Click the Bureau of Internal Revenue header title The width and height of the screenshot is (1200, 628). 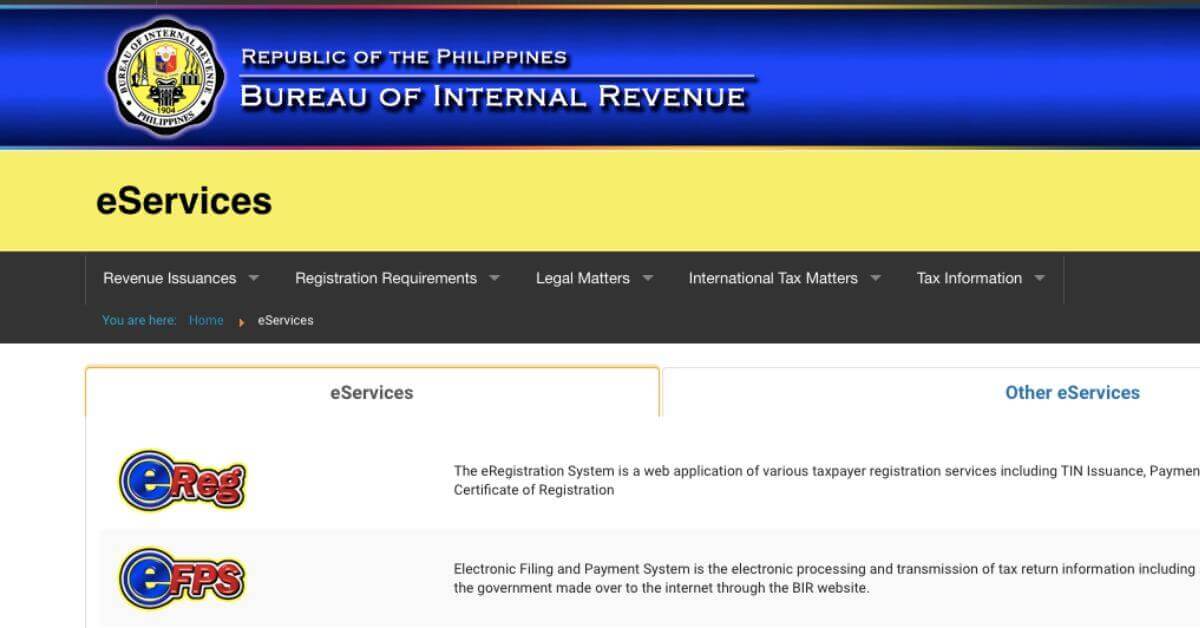pyautogui.click(x=493, y=97)
